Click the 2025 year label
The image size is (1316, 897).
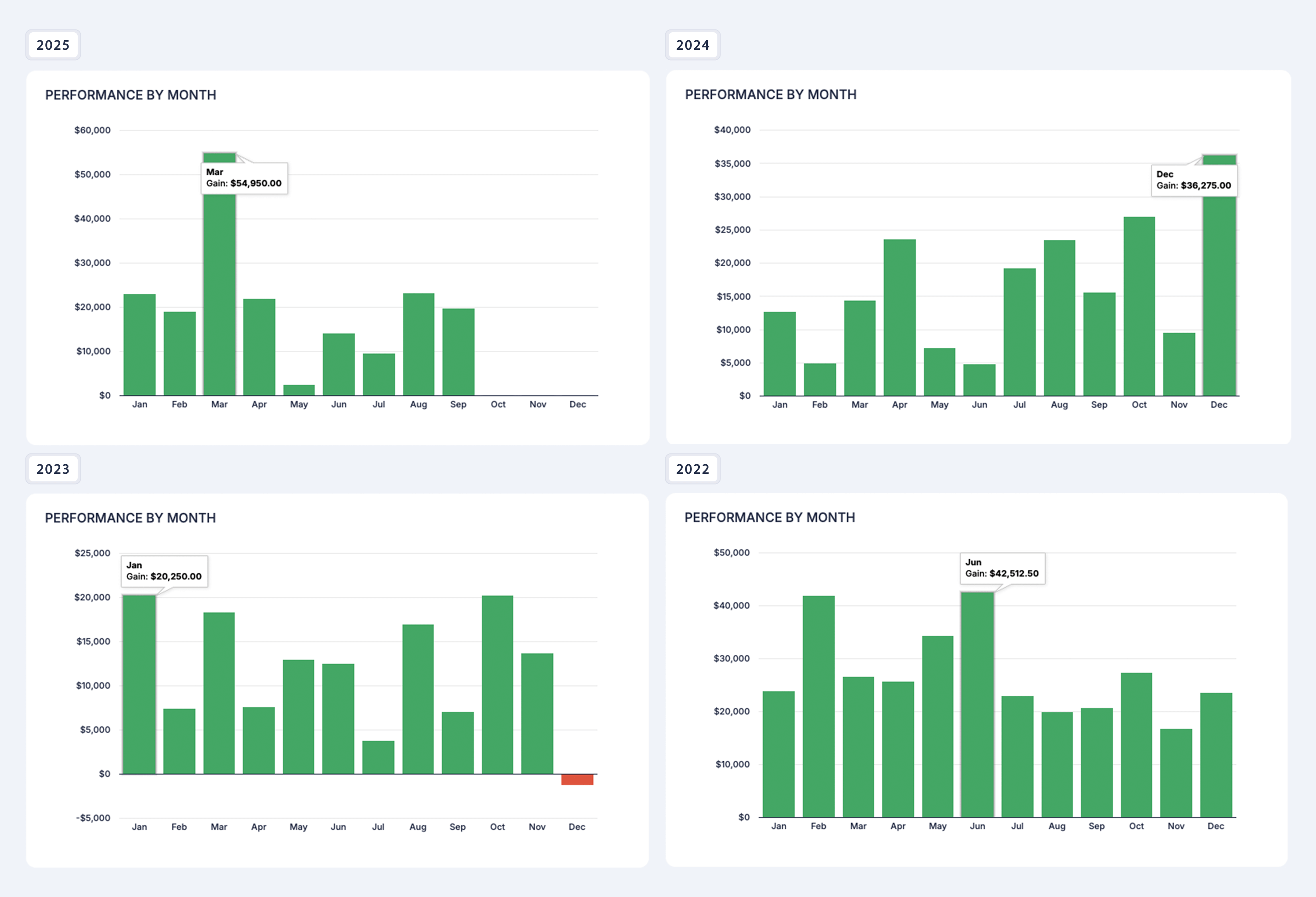(53, 45)
